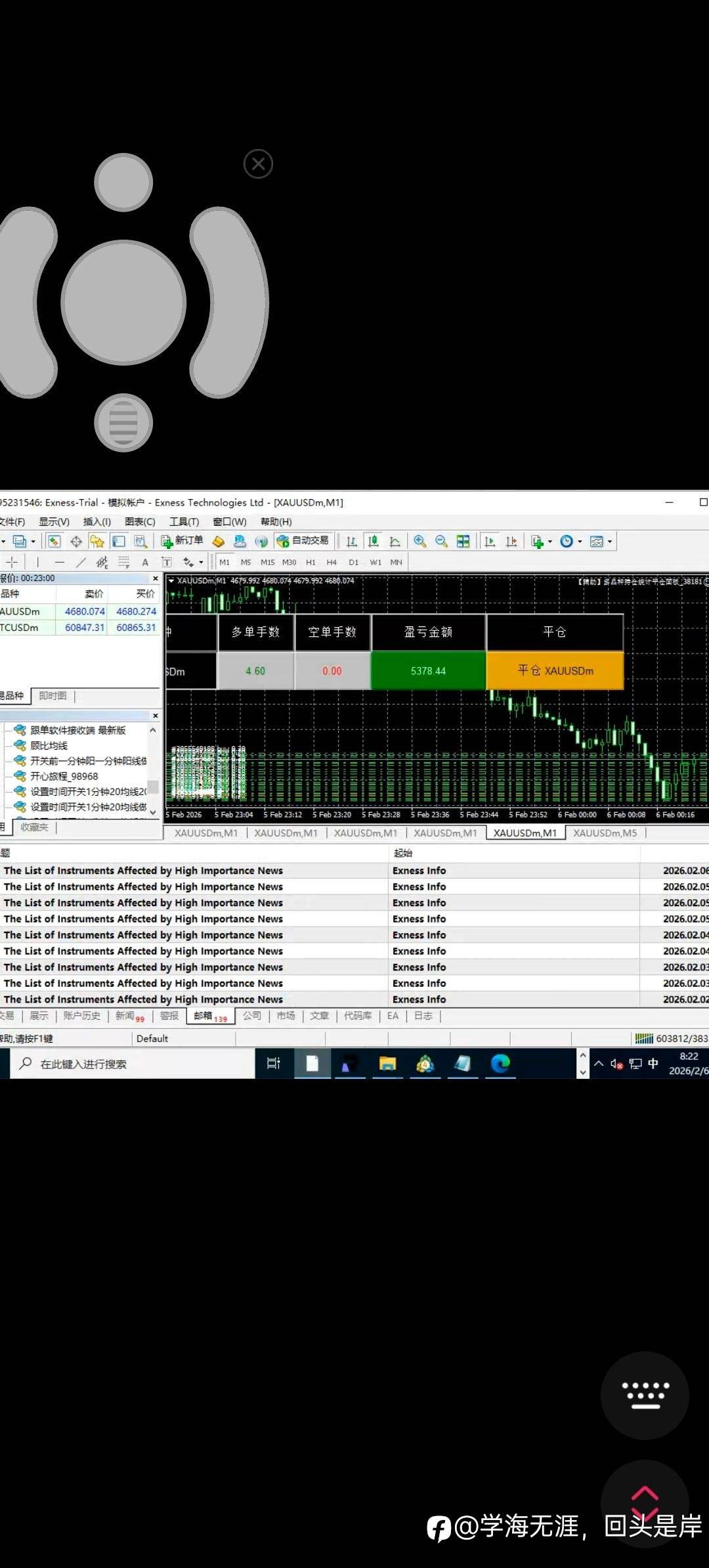The width and height of the screenshot is (709, 1568).
Task: Switch to the XAUUSDm,M5 chart tab
Action: coord(605,833)
